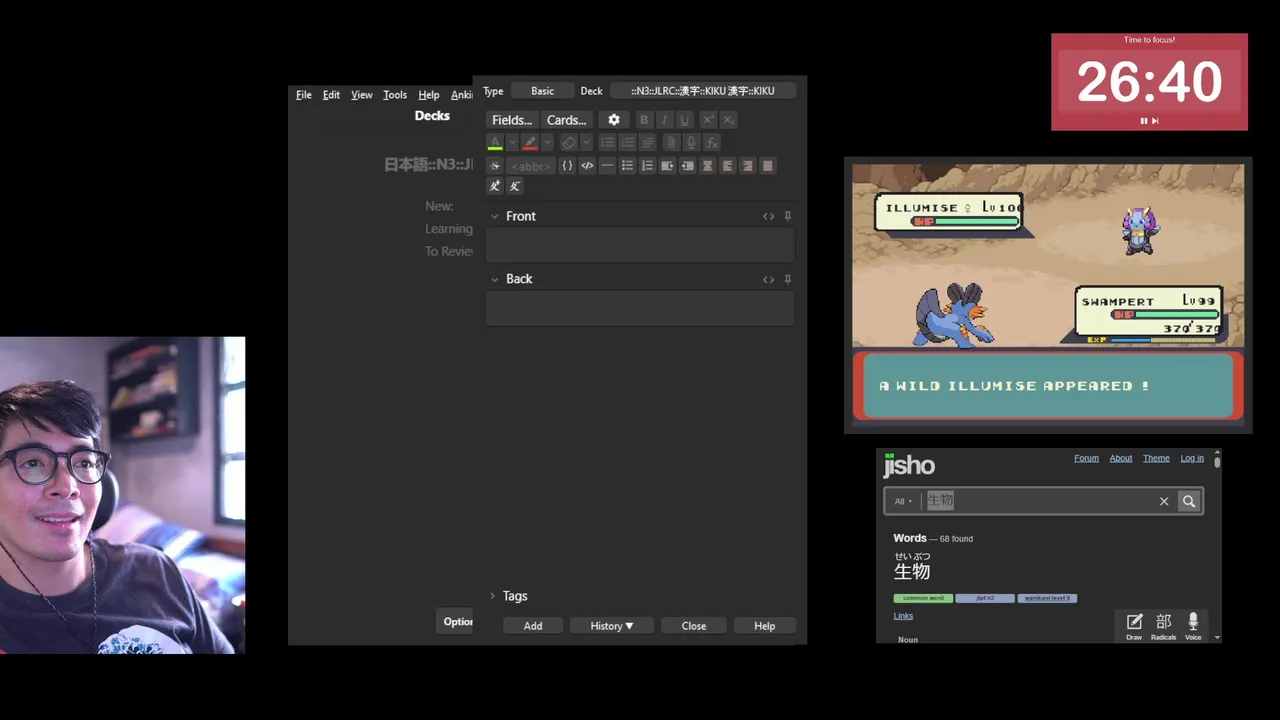Click the outdent icon in third toolbar row
This screenshot has height=720, width=1280.
click(x=687, y=166)
